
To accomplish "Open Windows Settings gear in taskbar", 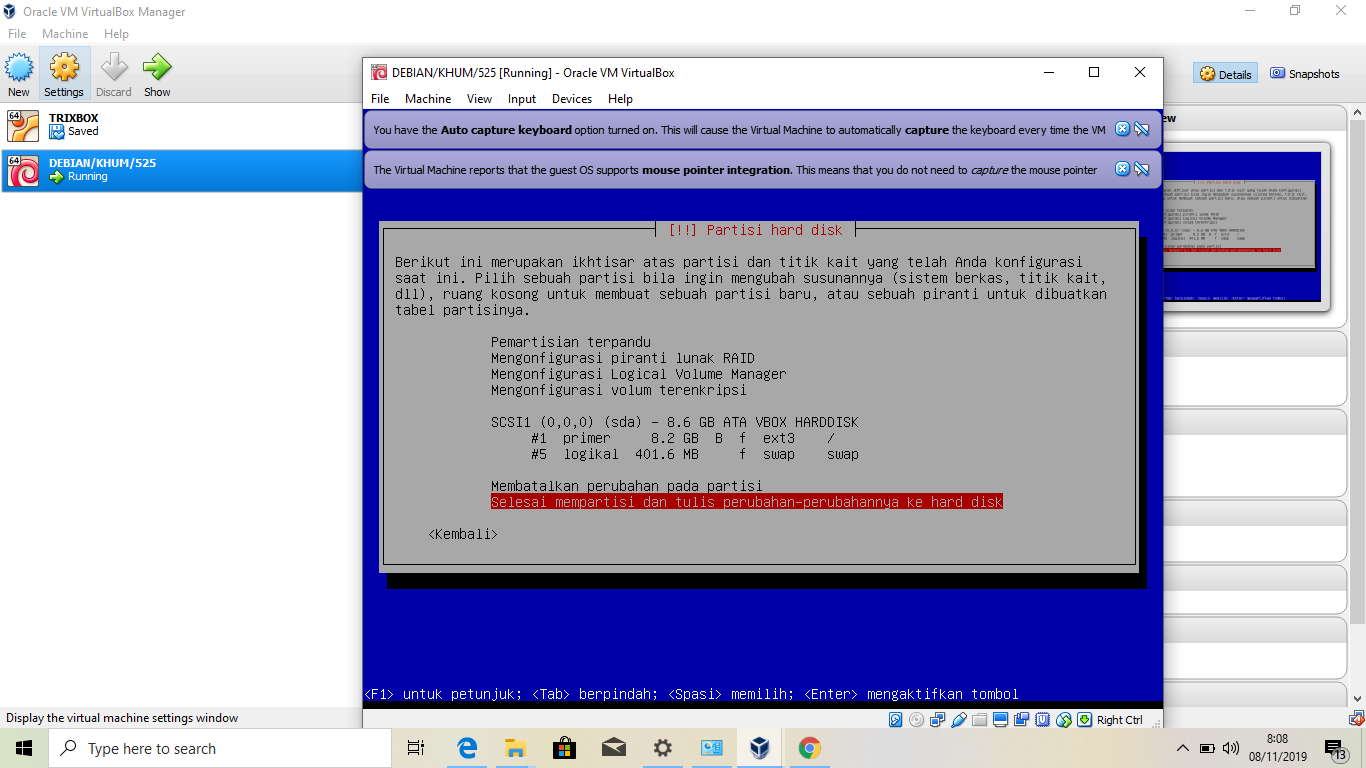I will 663,748.
